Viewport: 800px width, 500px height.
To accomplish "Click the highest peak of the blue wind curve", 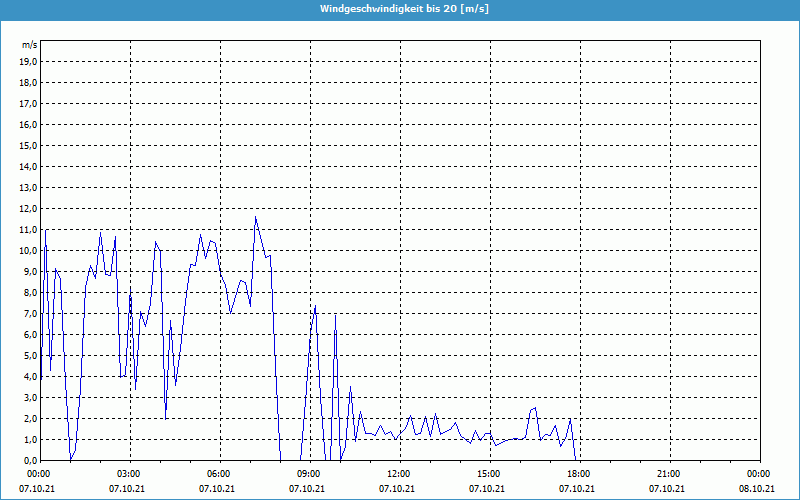I will click(x=255, y=218).
